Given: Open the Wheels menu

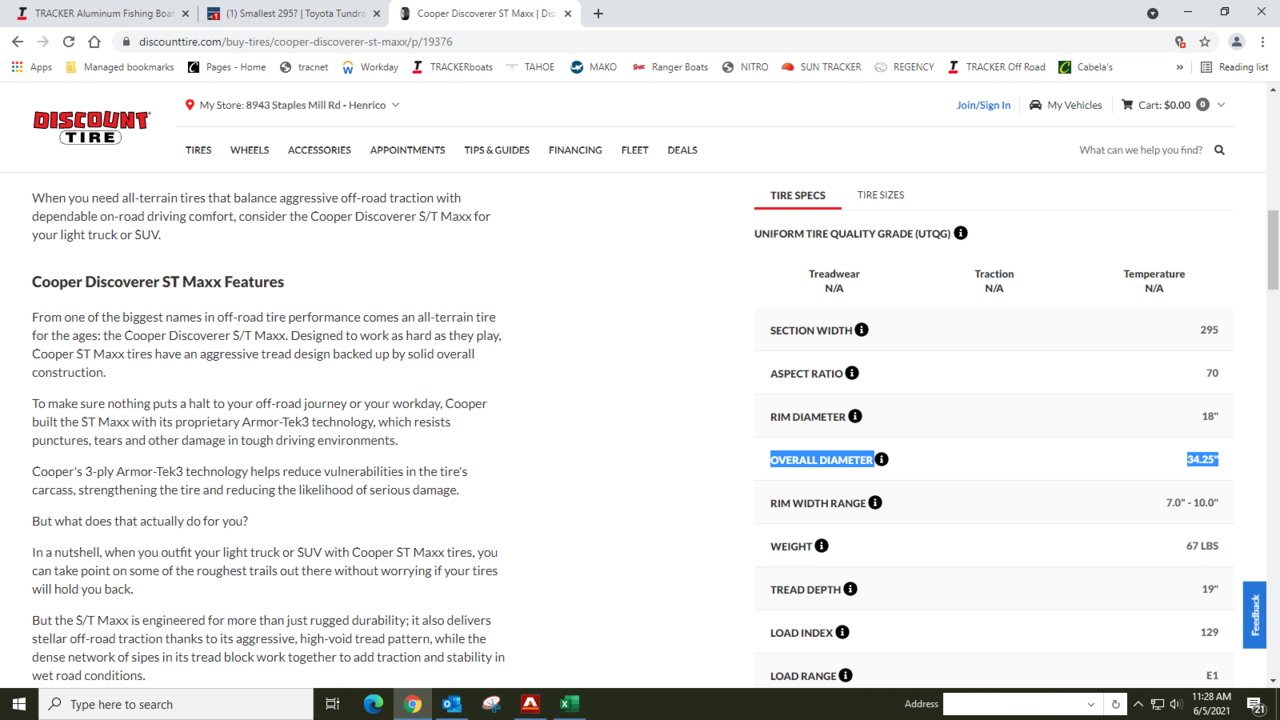Looking at the screenshot, I should (x=250, y=150).
